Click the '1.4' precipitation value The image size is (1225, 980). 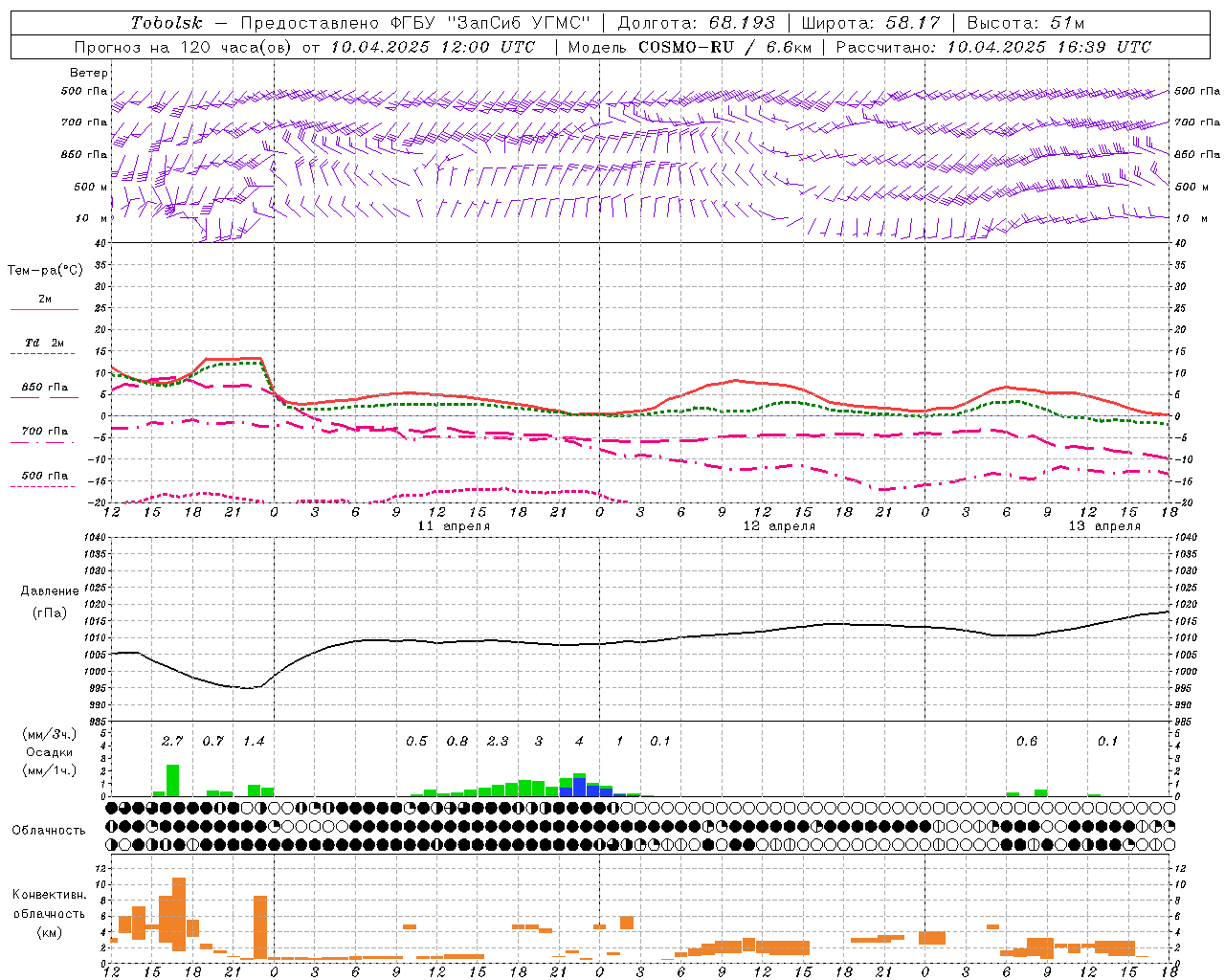pyautogui.click(x=254, y=741)
